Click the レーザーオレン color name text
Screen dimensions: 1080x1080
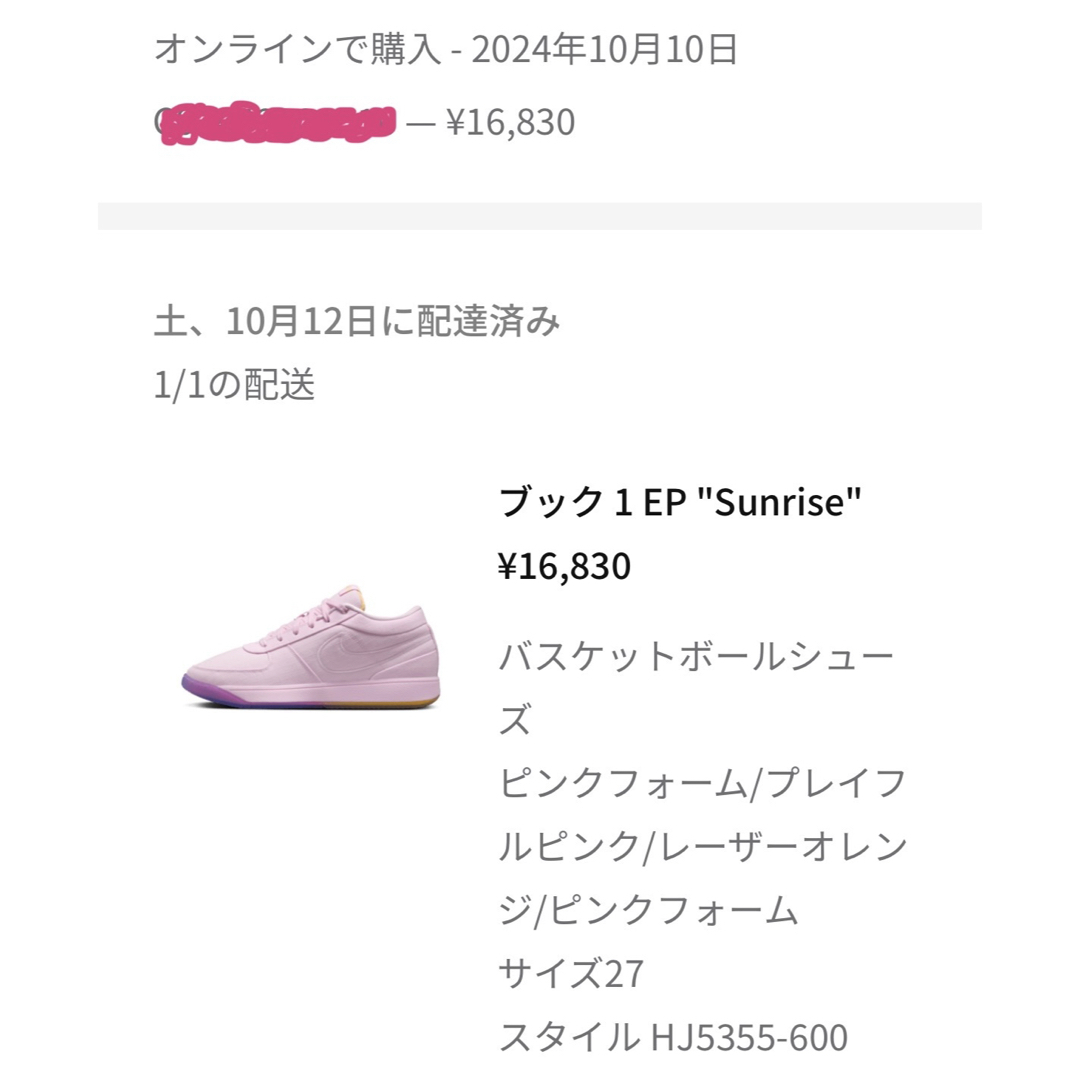point(783,847)
